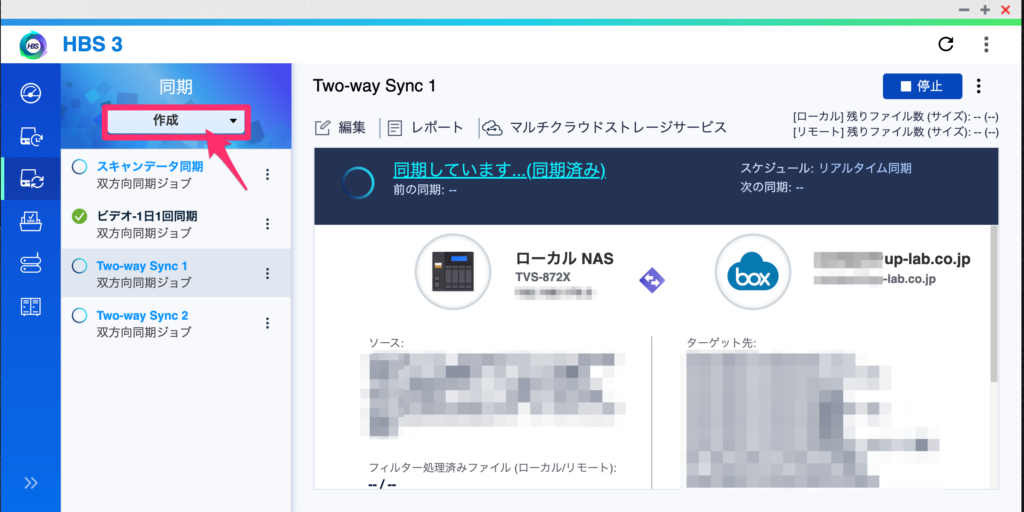Viewport: 1024px width, 512px height.
Task: Open options menu for Two-way Sync 2
Action: [x=267, y=323]
